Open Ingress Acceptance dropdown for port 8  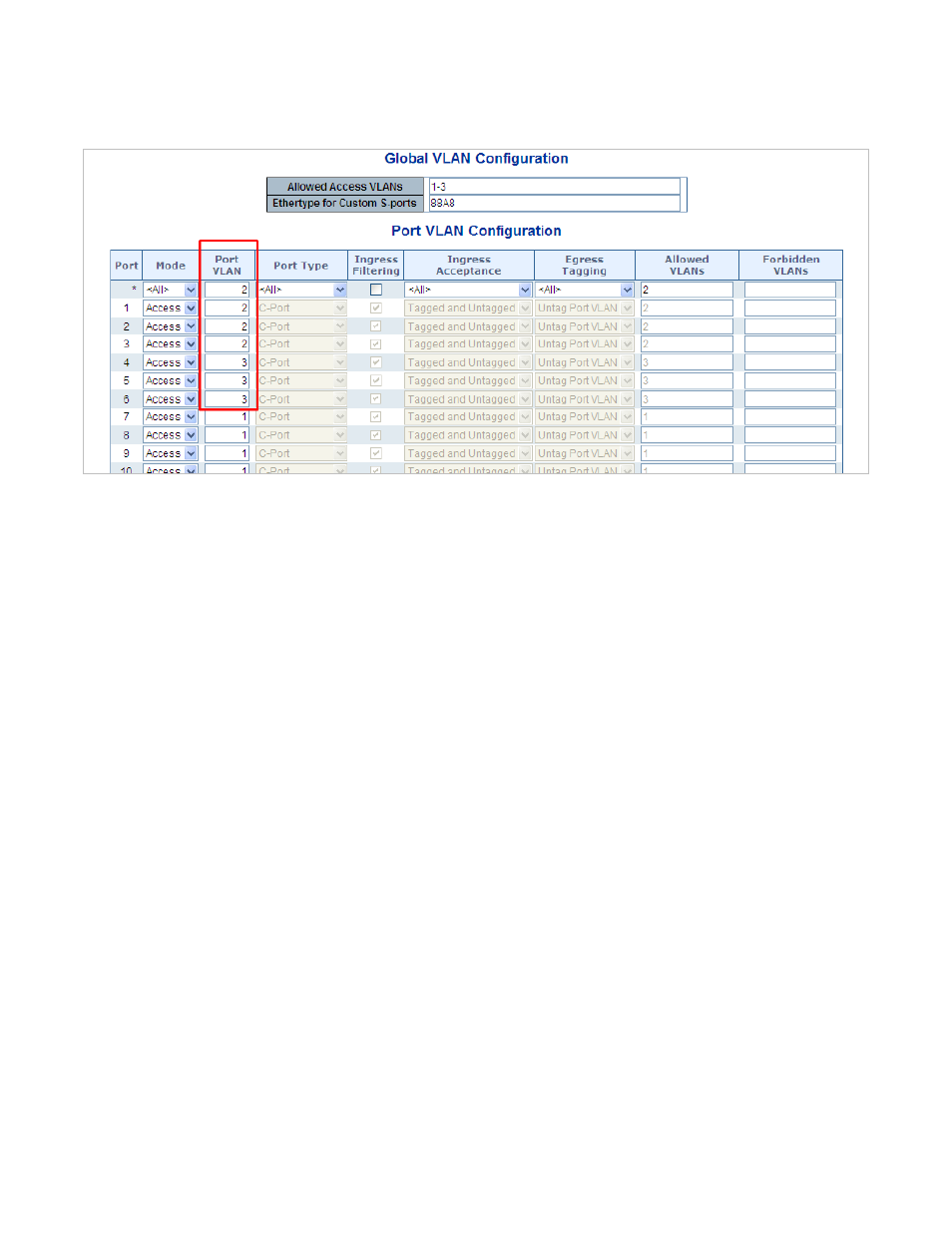tap(468, 435)
